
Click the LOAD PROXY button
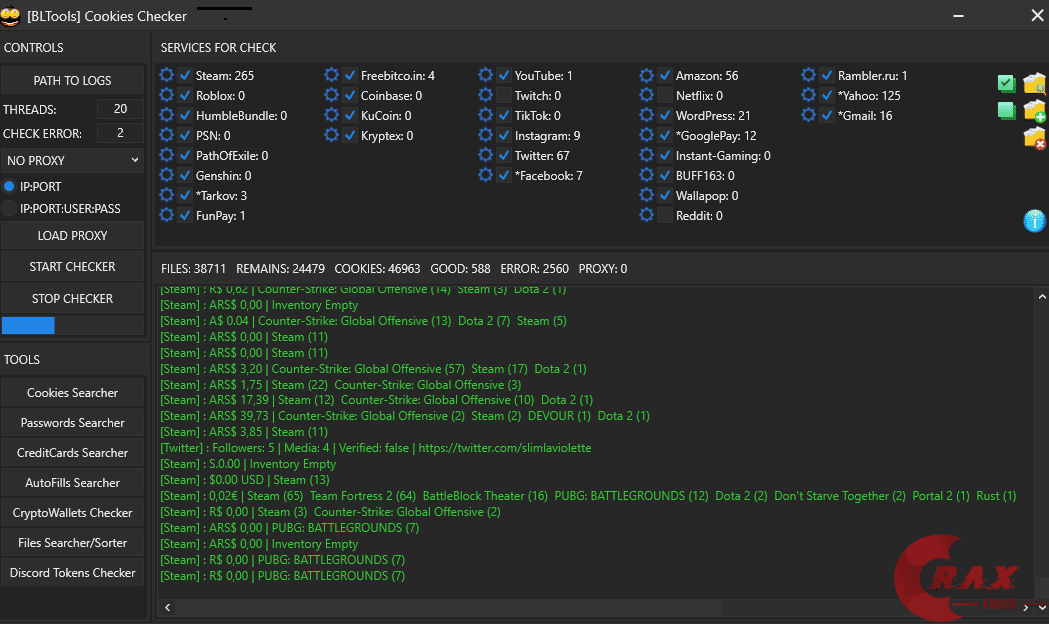click(72, 235)
